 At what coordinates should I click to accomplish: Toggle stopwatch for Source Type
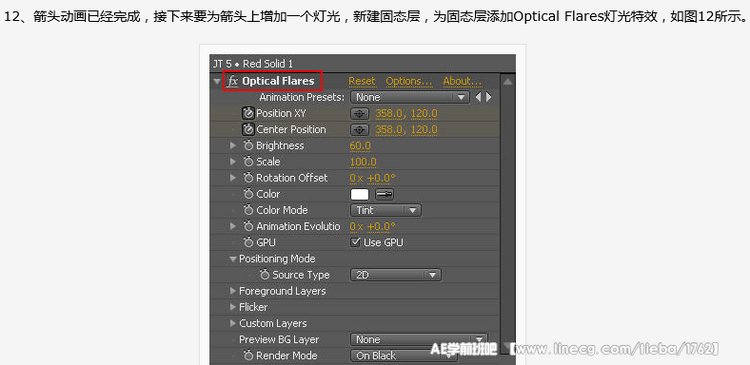(x=265, y=275)
